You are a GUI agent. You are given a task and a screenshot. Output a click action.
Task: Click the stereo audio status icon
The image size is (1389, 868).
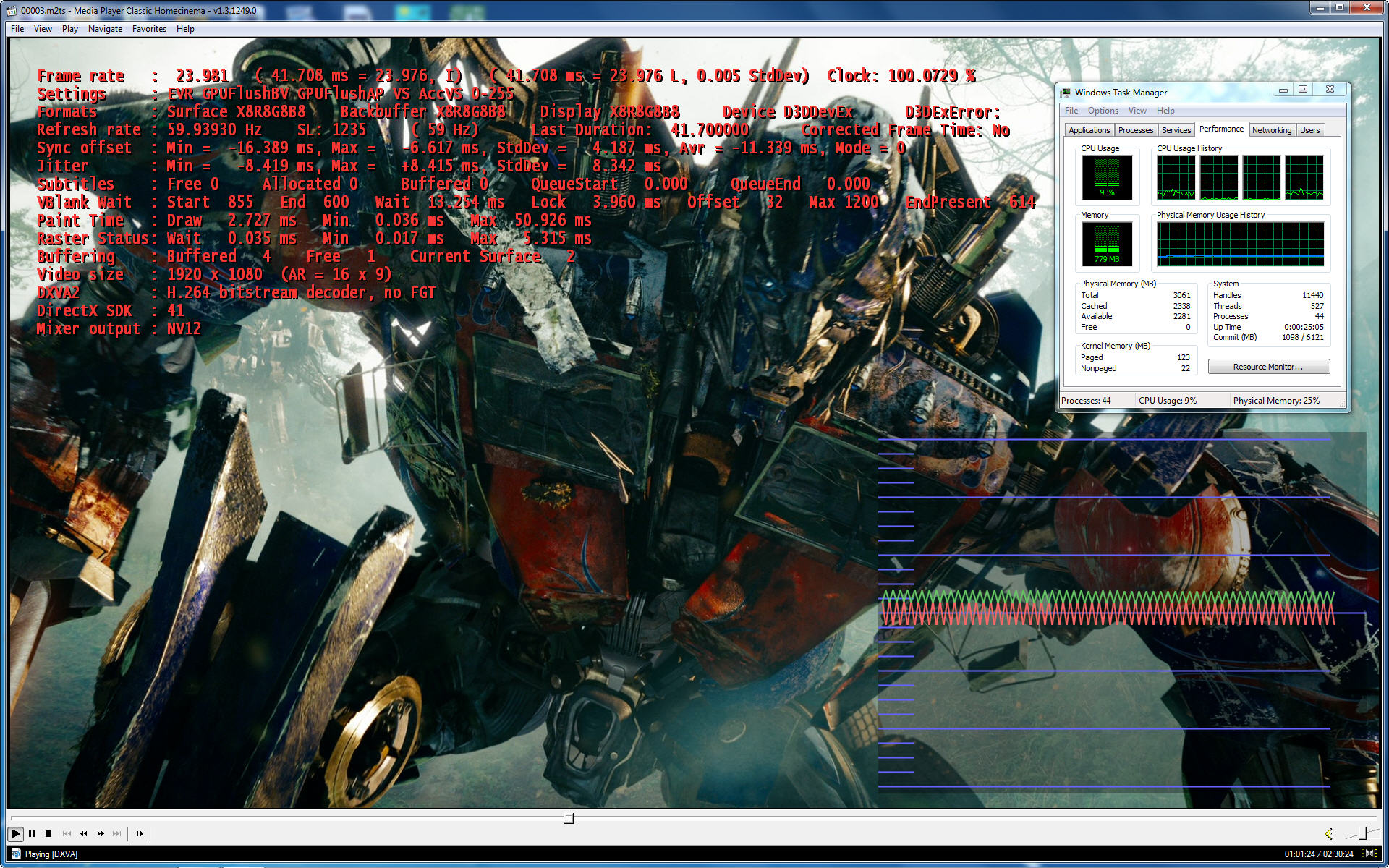1369,854
